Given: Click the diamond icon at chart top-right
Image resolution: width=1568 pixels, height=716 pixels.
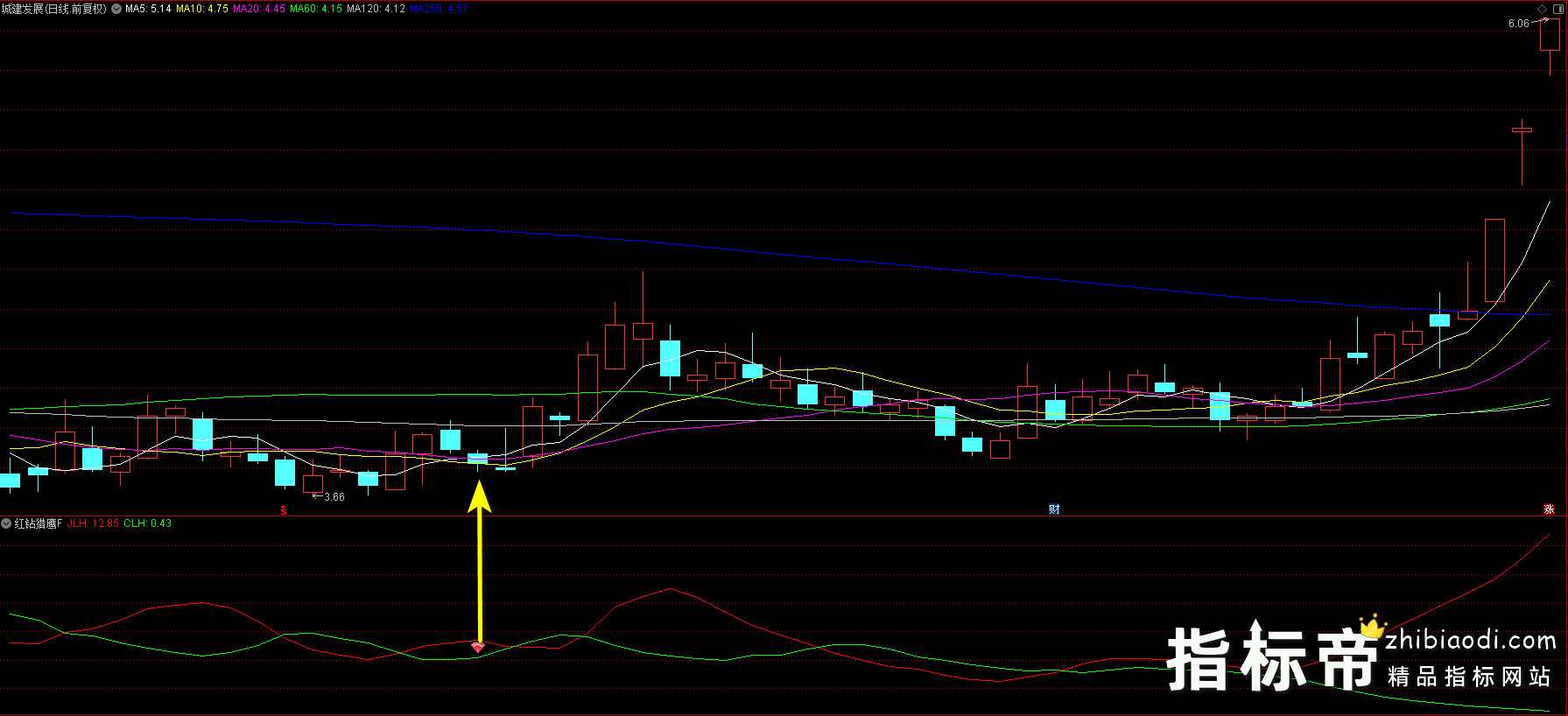Looking at the screenshot, I should [x=1543, y=9].
